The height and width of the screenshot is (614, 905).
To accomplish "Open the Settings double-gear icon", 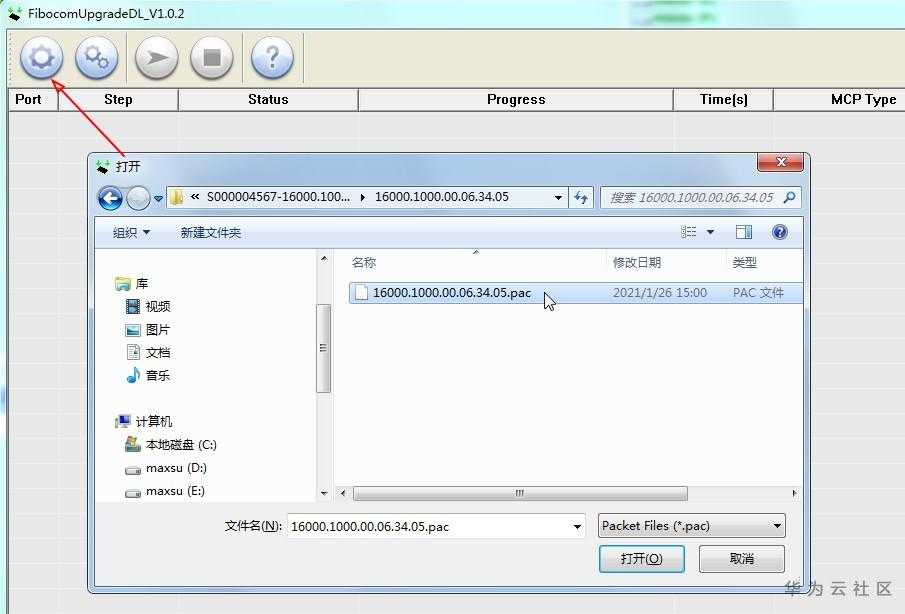I will (x=96, y=57).
